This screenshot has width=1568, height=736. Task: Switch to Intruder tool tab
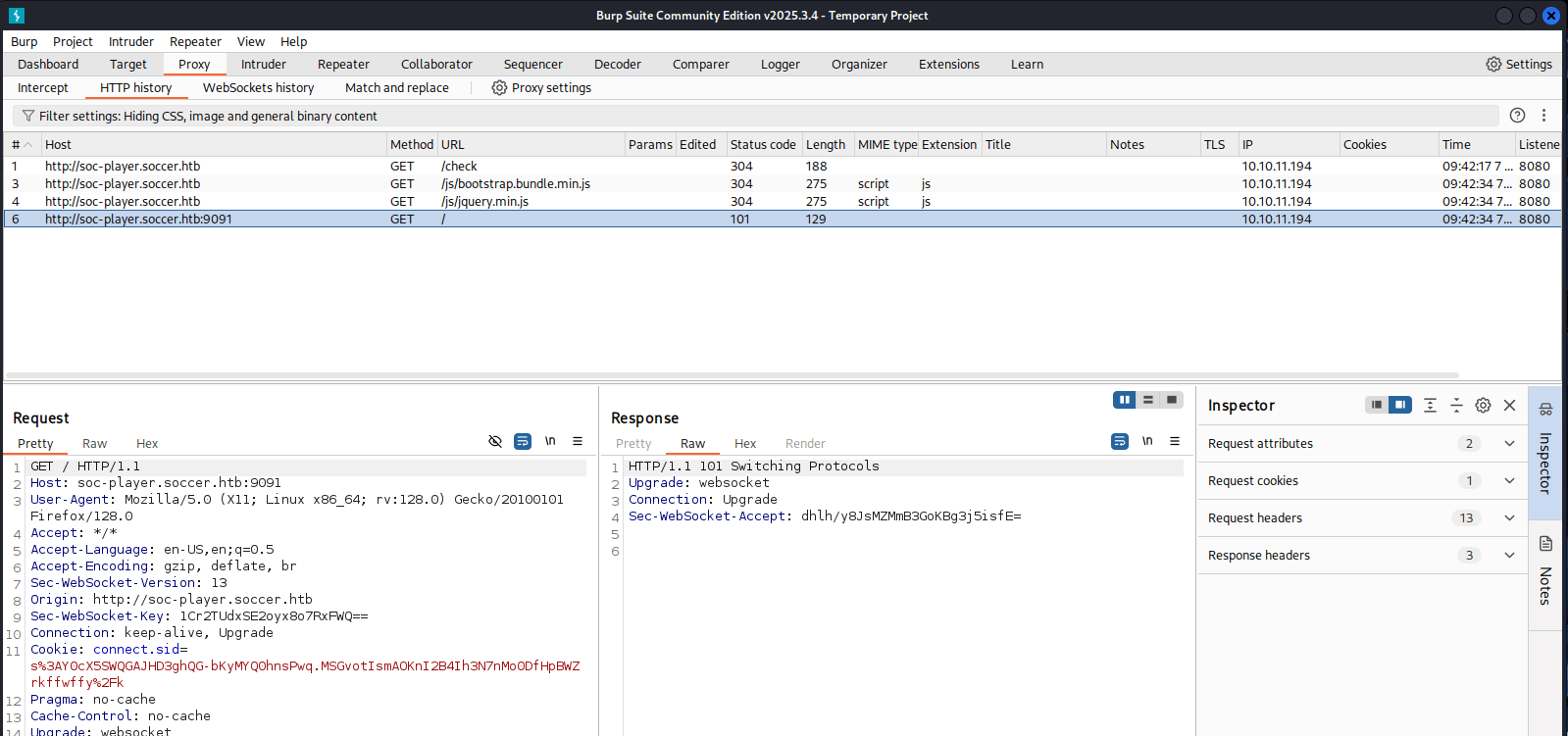[x=264, y=64]
